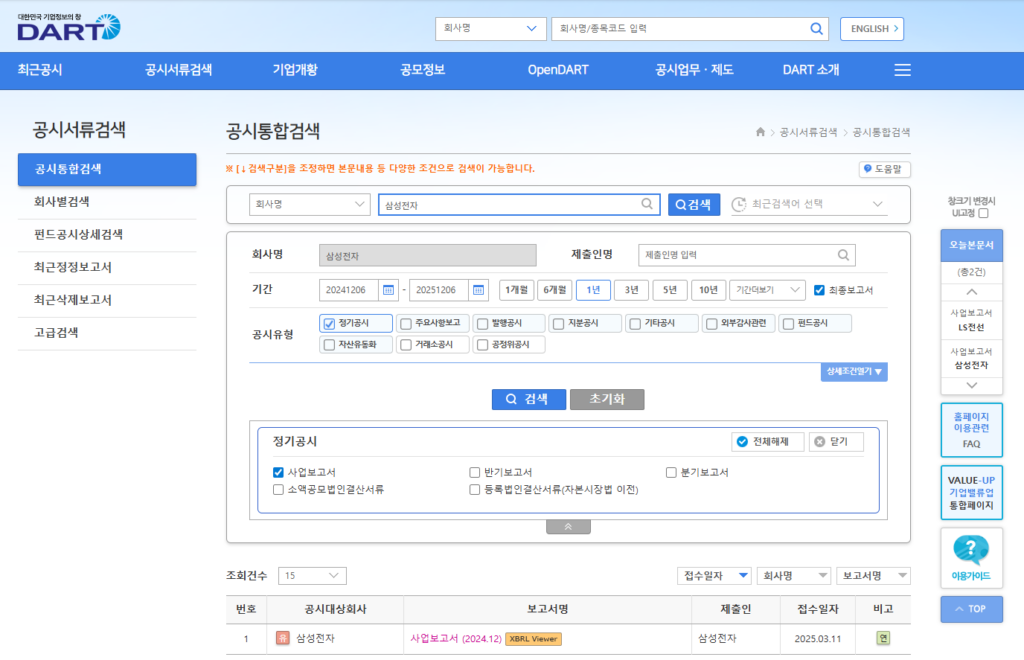The image size is (1024, 660).
Task: Click the magnifier icon in top search box
Action: [817, 29]
